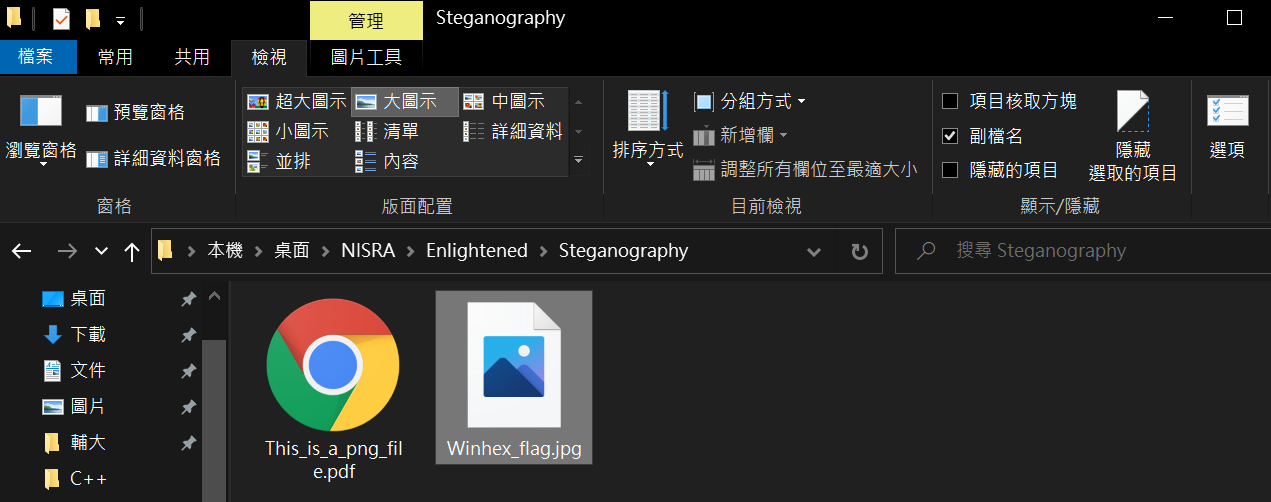Screen dimensions: 1271x502
Task: Click the folder icon in title bar
Action: (x=14, y=18)
